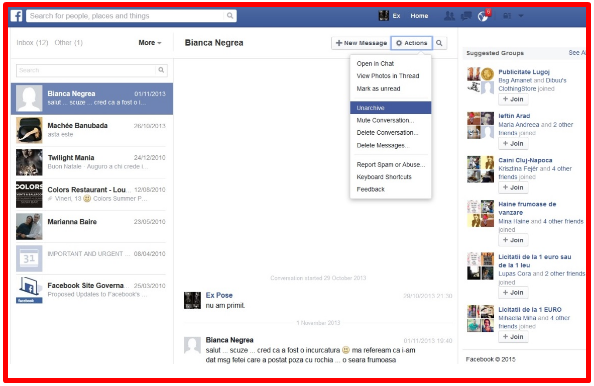
Task: Switch to Inbox (12) tab
Action: pyautogui.click(x=32, y=43)
